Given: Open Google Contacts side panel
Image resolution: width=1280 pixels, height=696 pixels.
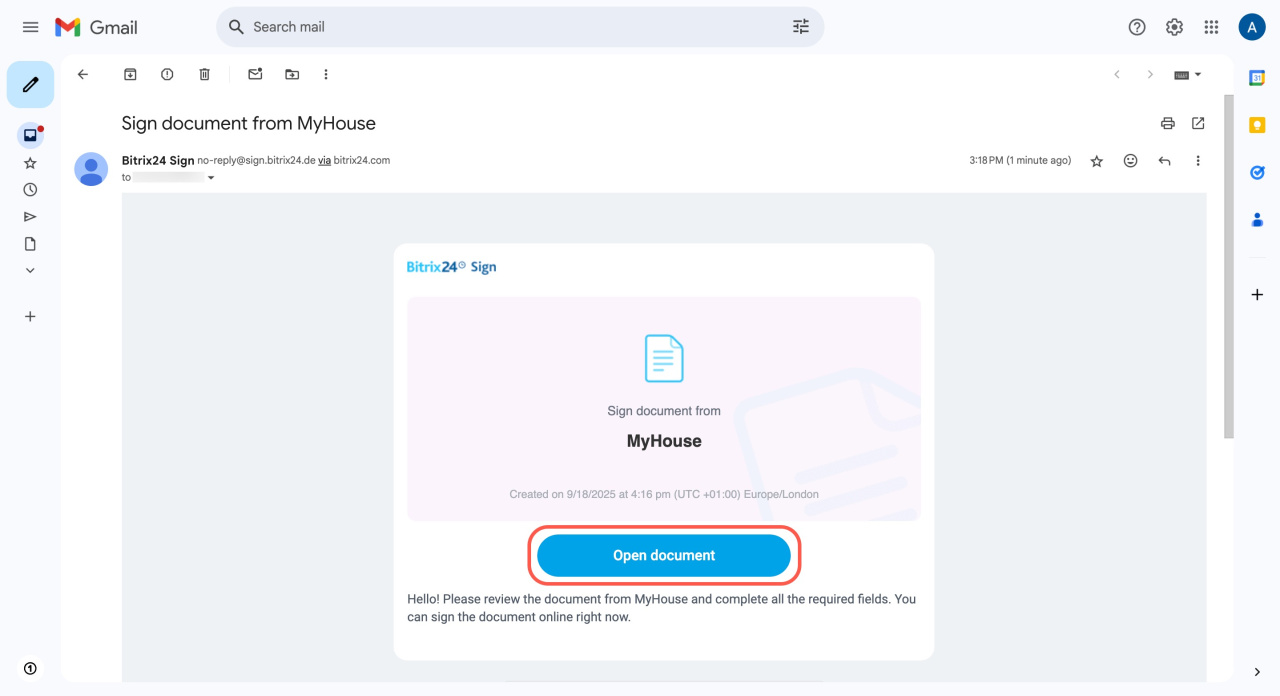Looking at the screenshot, I should pyautogui.click(x=1257, y=219).
